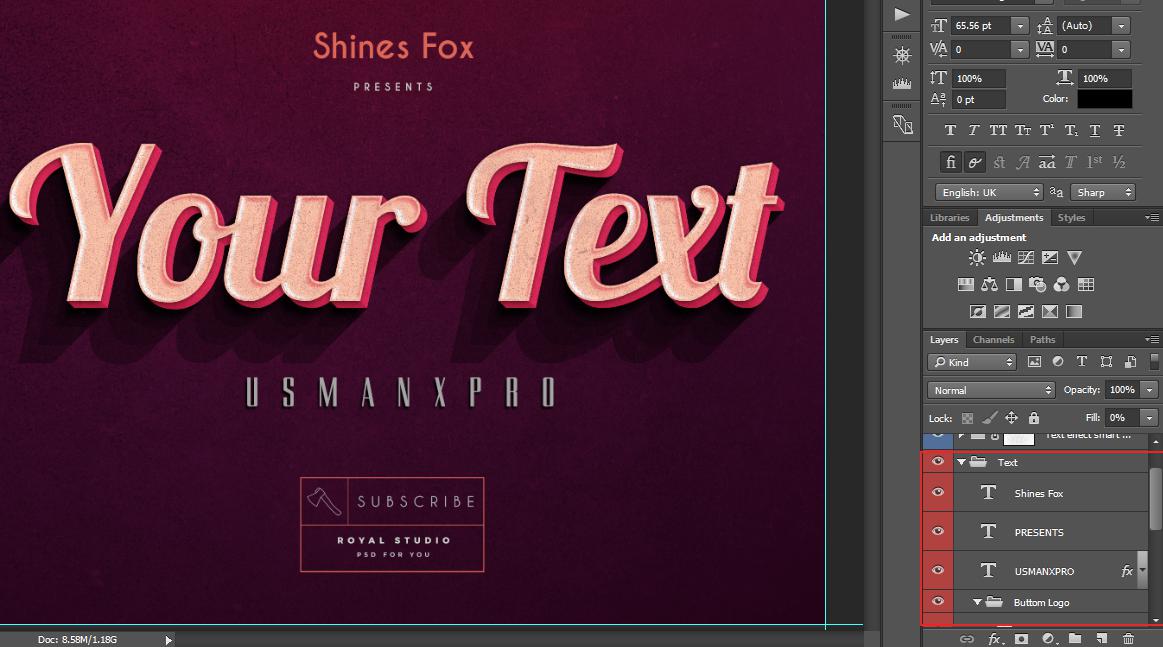
Task: Open the Styles tab
Action: pyautogui.click(x=1071, y=217)
